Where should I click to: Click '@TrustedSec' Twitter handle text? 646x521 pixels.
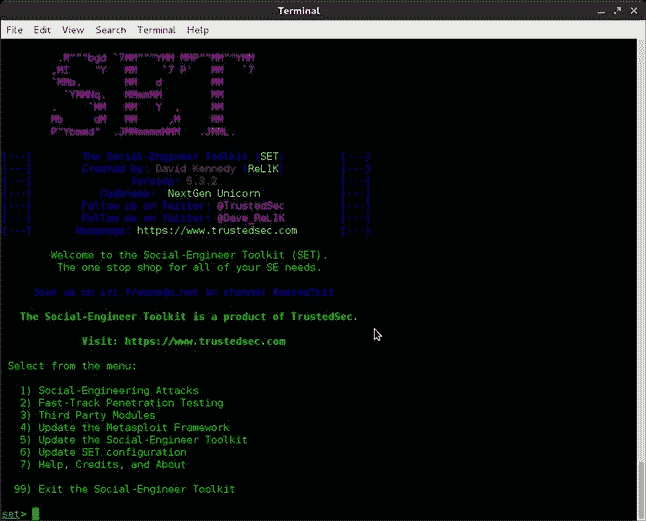click(x=250, y=206)
